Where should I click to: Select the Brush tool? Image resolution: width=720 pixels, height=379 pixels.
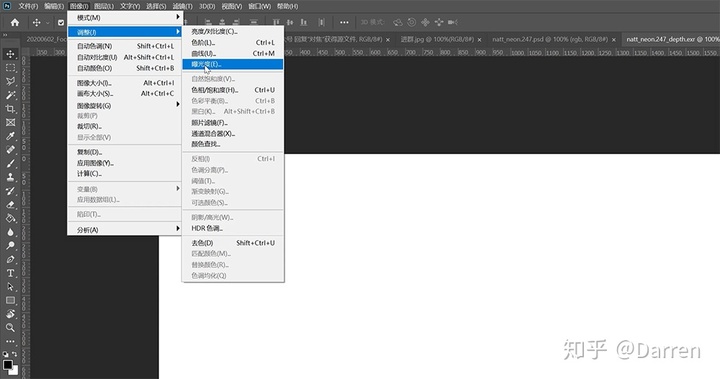click(10, 164)
